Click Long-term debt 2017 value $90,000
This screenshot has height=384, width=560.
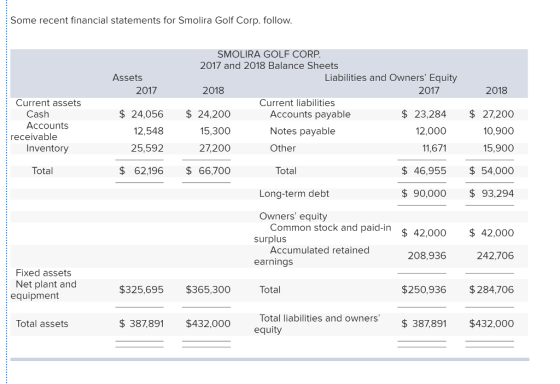tap(424, 194)
